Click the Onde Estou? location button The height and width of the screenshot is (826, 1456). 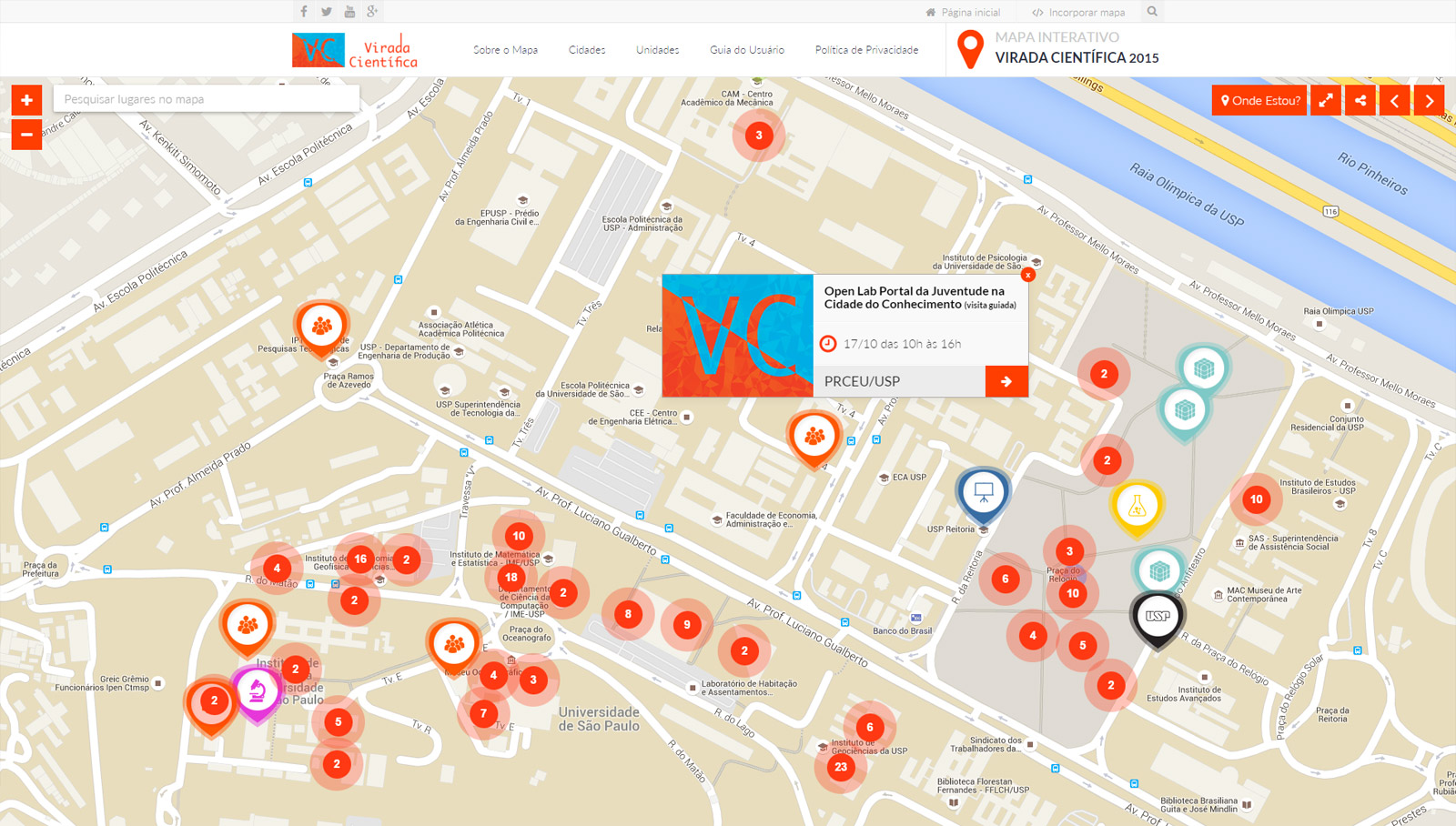point(1260,100)
